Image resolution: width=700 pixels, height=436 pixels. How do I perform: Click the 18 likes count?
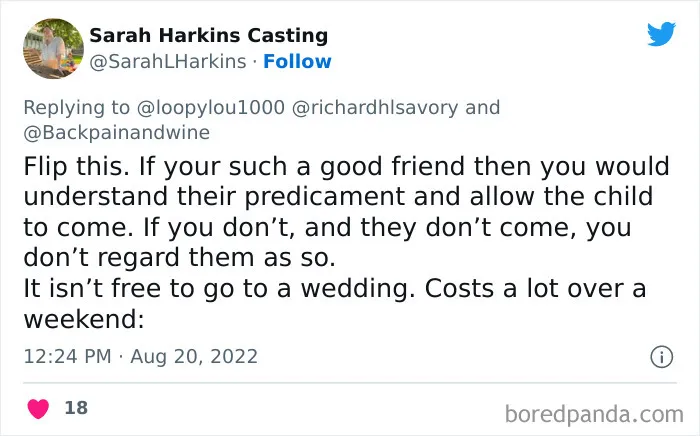click(76, 407)
